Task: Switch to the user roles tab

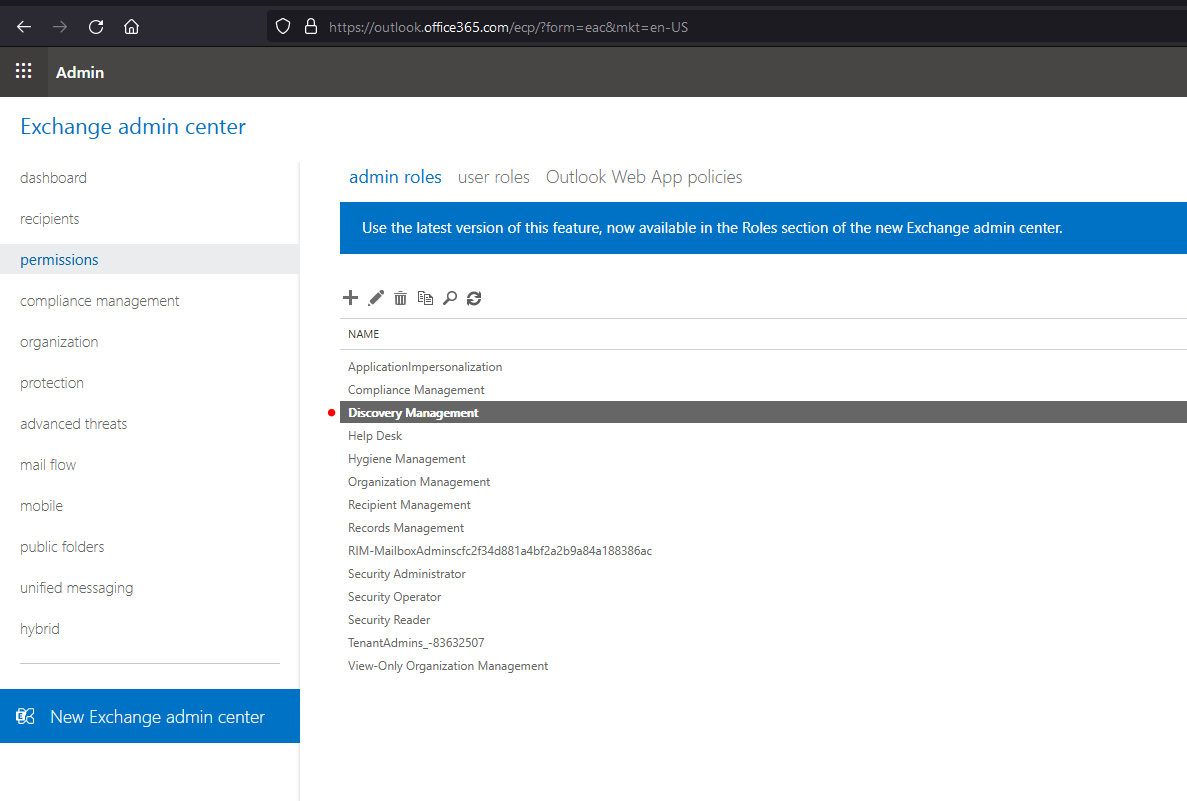Action: (x=493, y=176)
